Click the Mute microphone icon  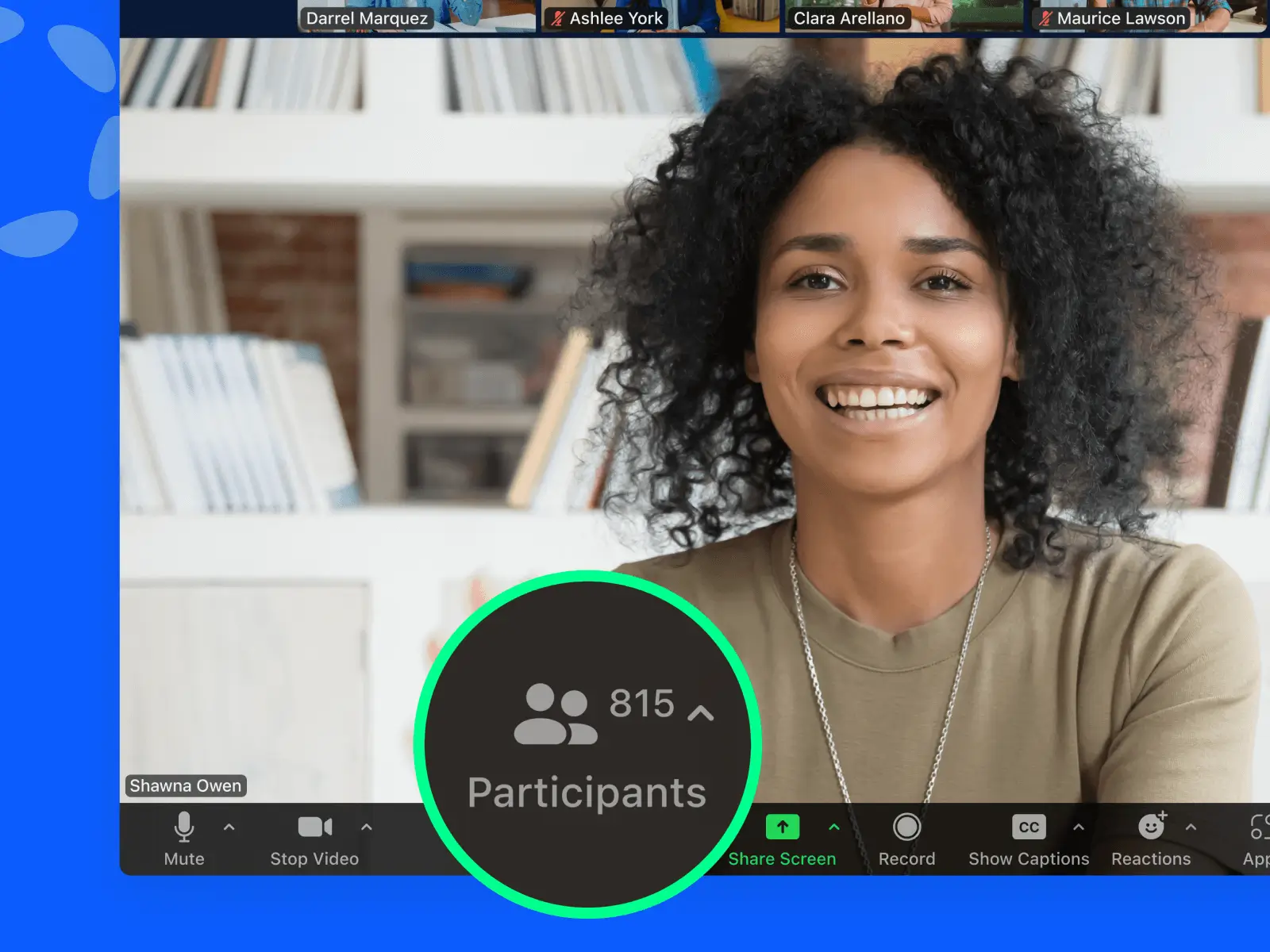point(183,827)
